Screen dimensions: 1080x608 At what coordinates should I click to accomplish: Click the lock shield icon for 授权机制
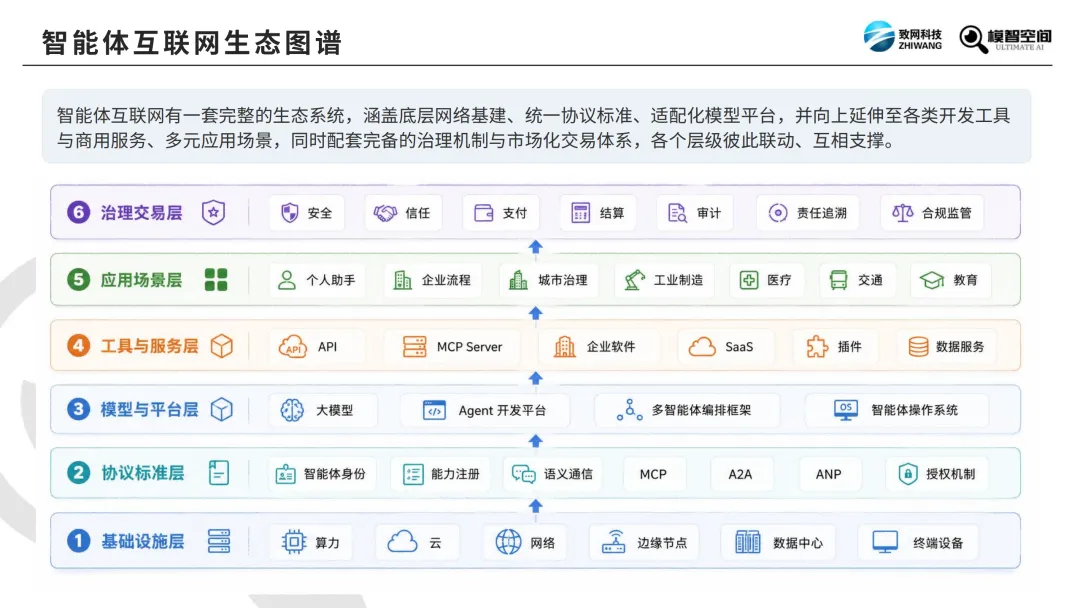coord(908,474)
